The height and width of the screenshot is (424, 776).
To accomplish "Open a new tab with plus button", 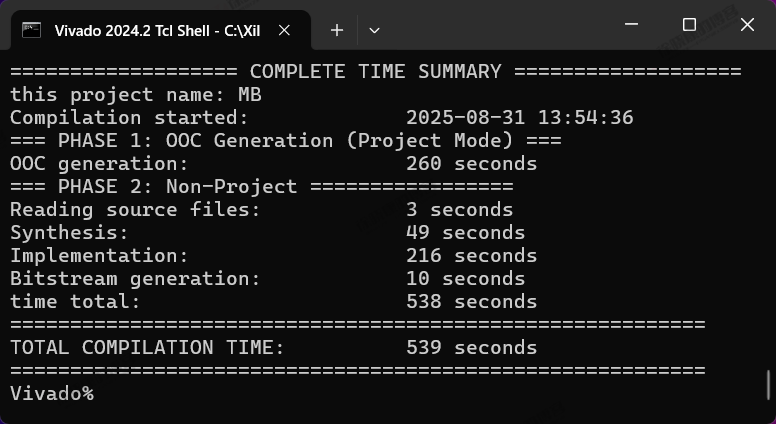I will (x=337, y=30).
